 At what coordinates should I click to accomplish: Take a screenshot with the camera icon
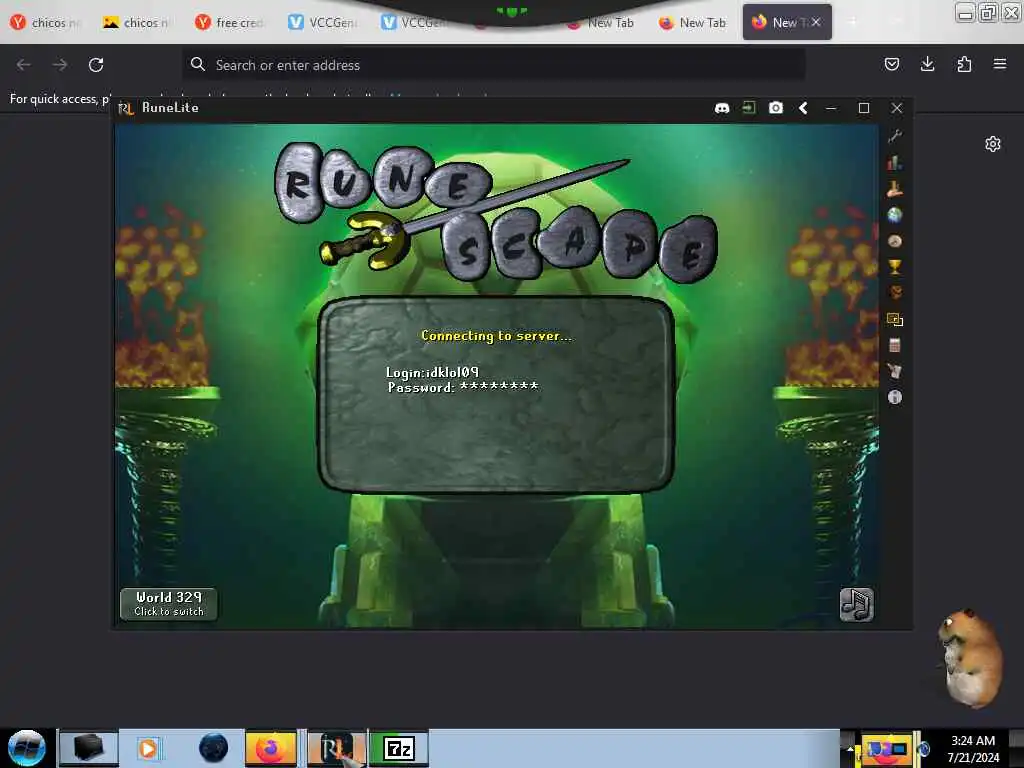(x=776, y=108)
